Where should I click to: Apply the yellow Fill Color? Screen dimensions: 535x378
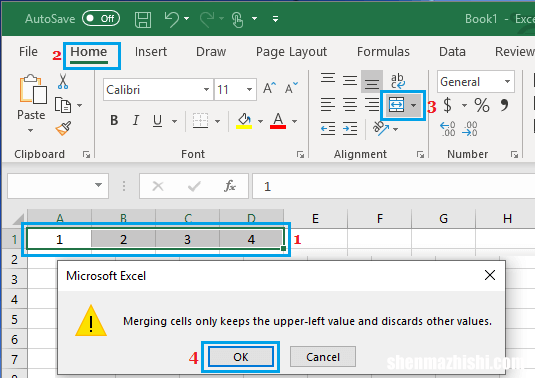244,121
